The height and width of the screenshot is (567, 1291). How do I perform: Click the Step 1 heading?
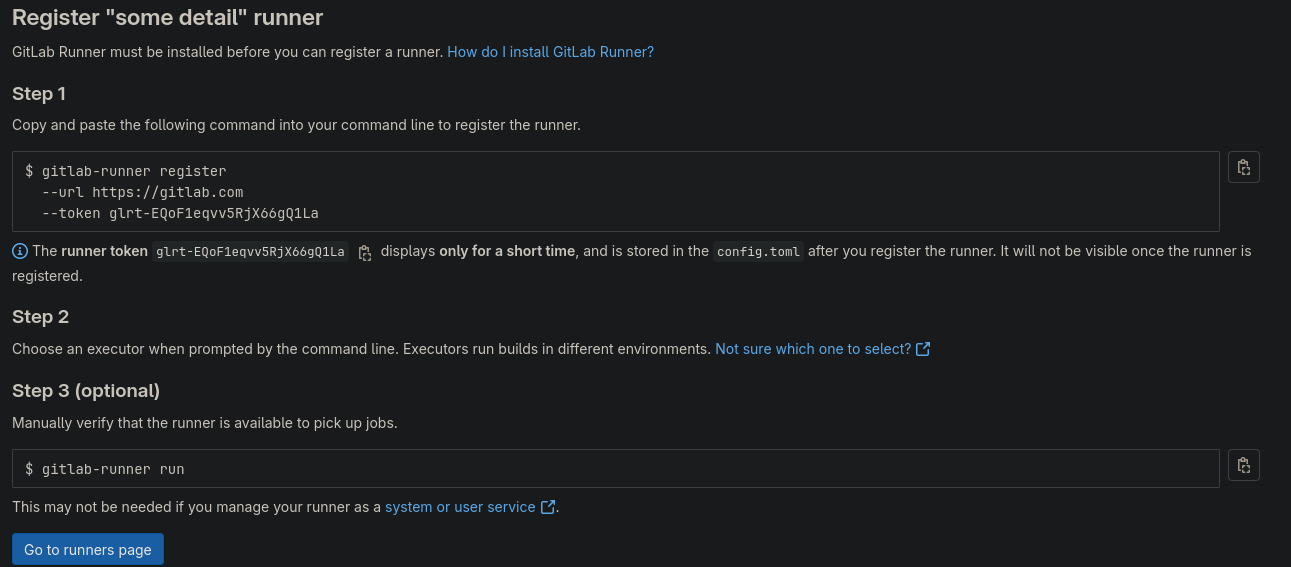point(39,94)
